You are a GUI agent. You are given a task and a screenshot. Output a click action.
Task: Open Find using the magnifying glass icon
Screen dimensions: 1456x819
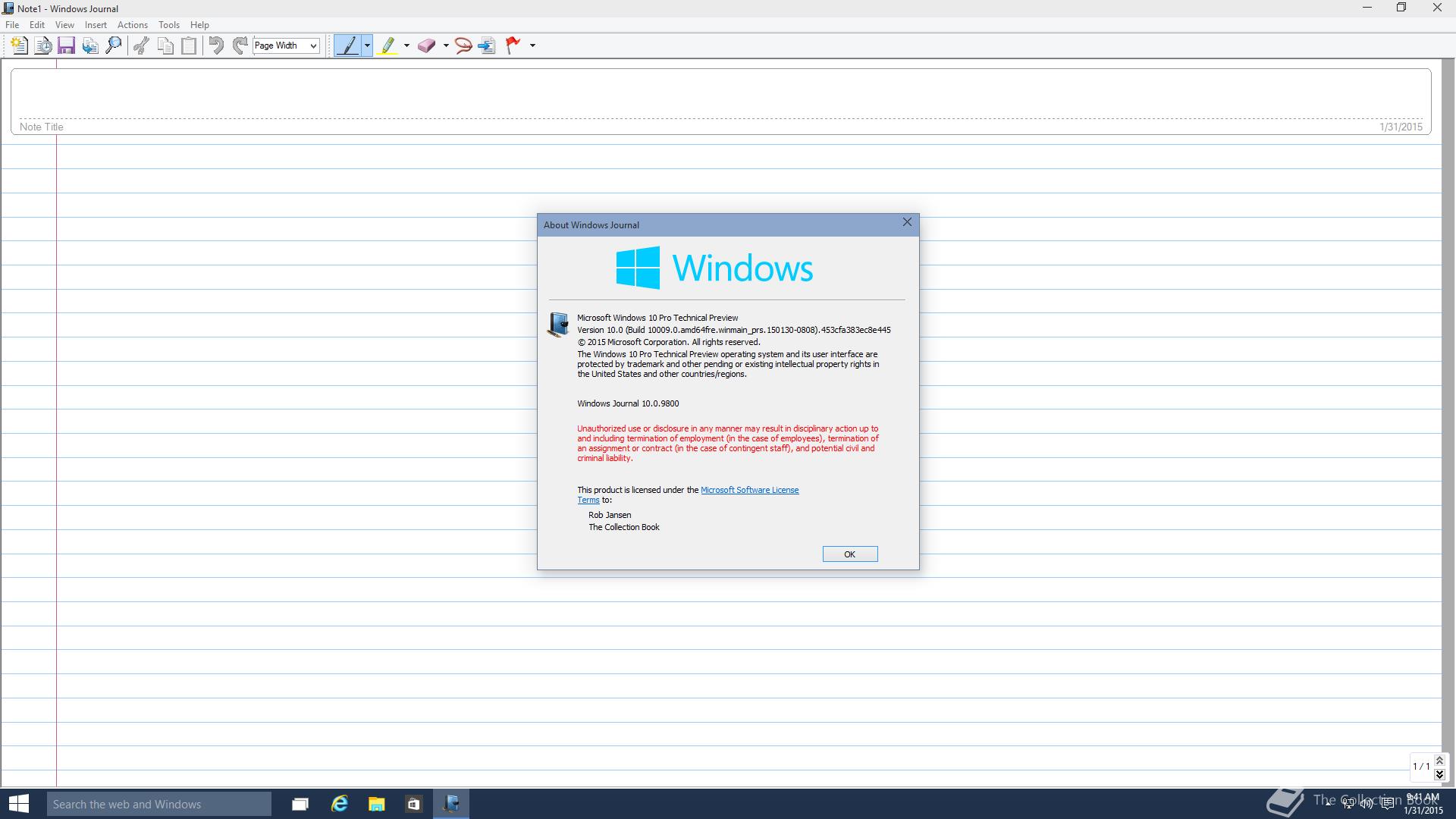(x=114, y=45)
